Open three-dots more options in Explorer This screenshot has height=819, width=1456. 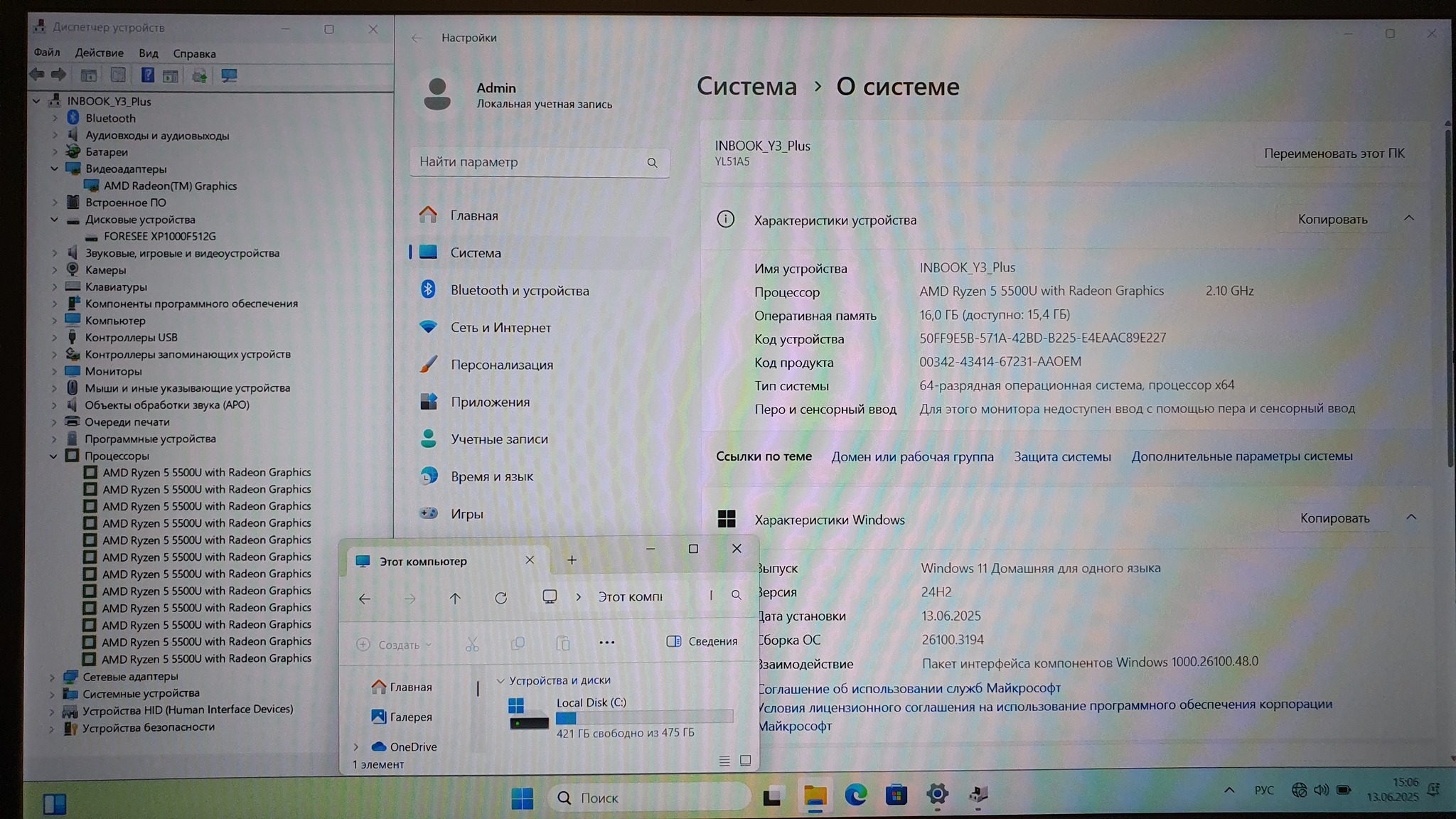click(606, 642)
